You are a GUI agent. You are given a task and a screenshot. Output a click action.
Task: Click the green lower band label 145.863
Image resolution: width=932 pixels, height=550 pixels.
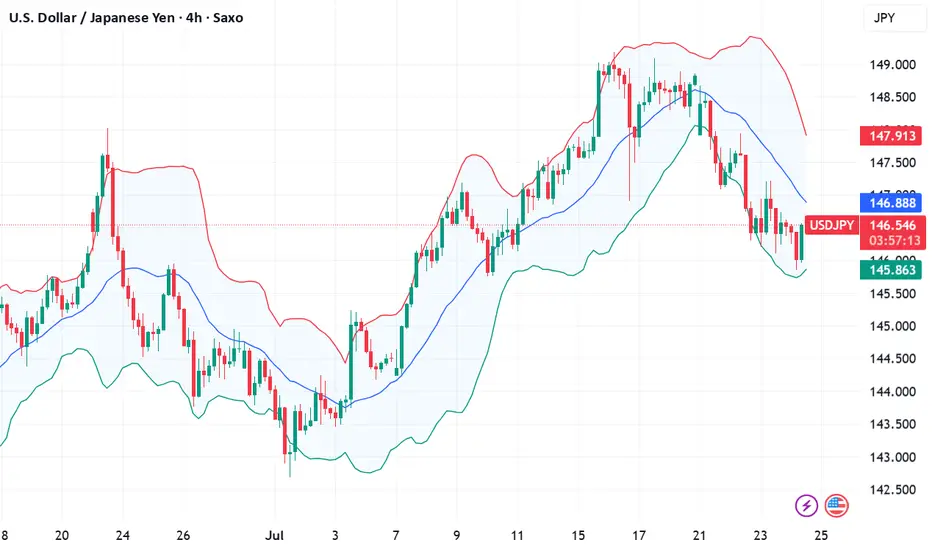tap(891, 270)
